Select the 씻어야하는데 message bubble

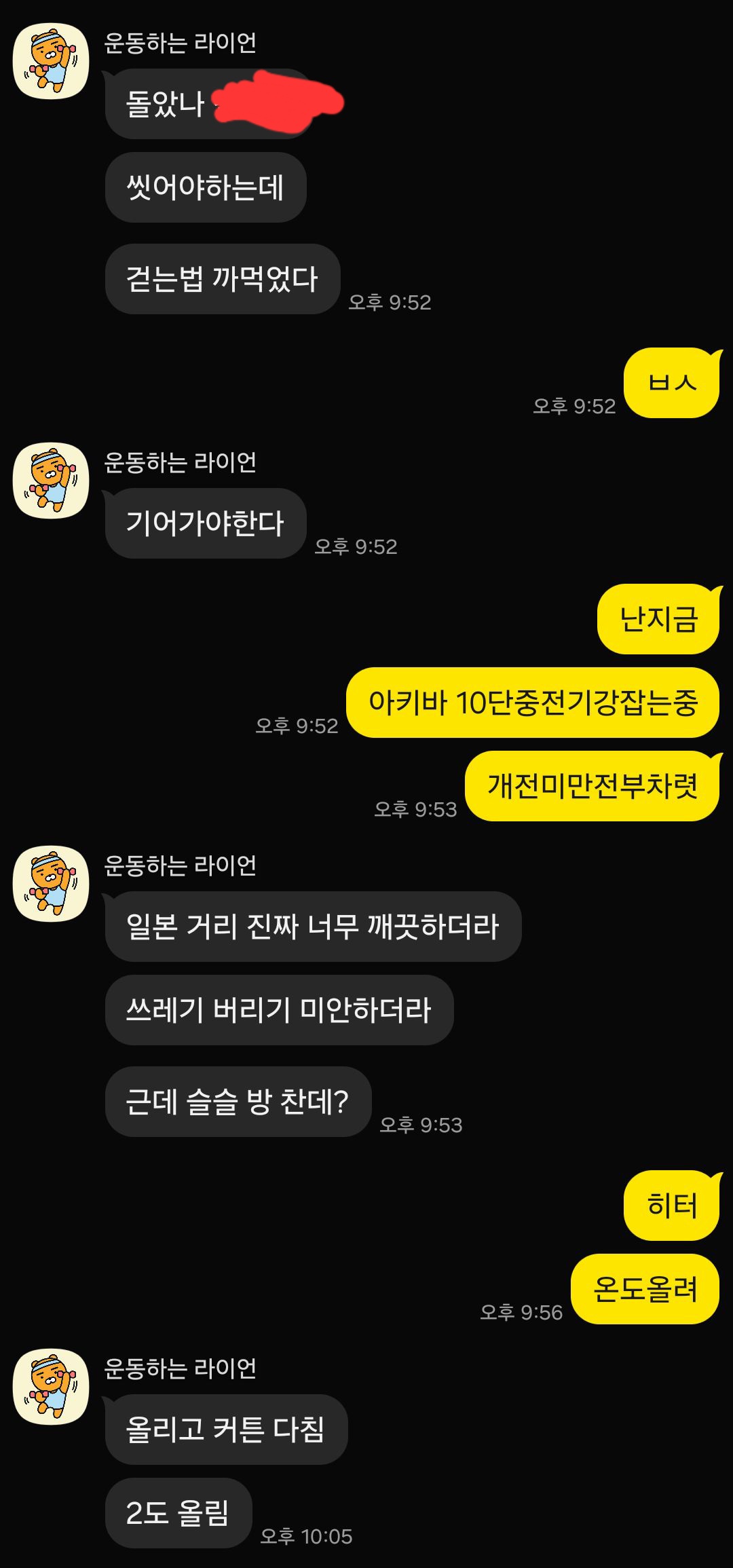pyautogui.click(x=206, y=187)
